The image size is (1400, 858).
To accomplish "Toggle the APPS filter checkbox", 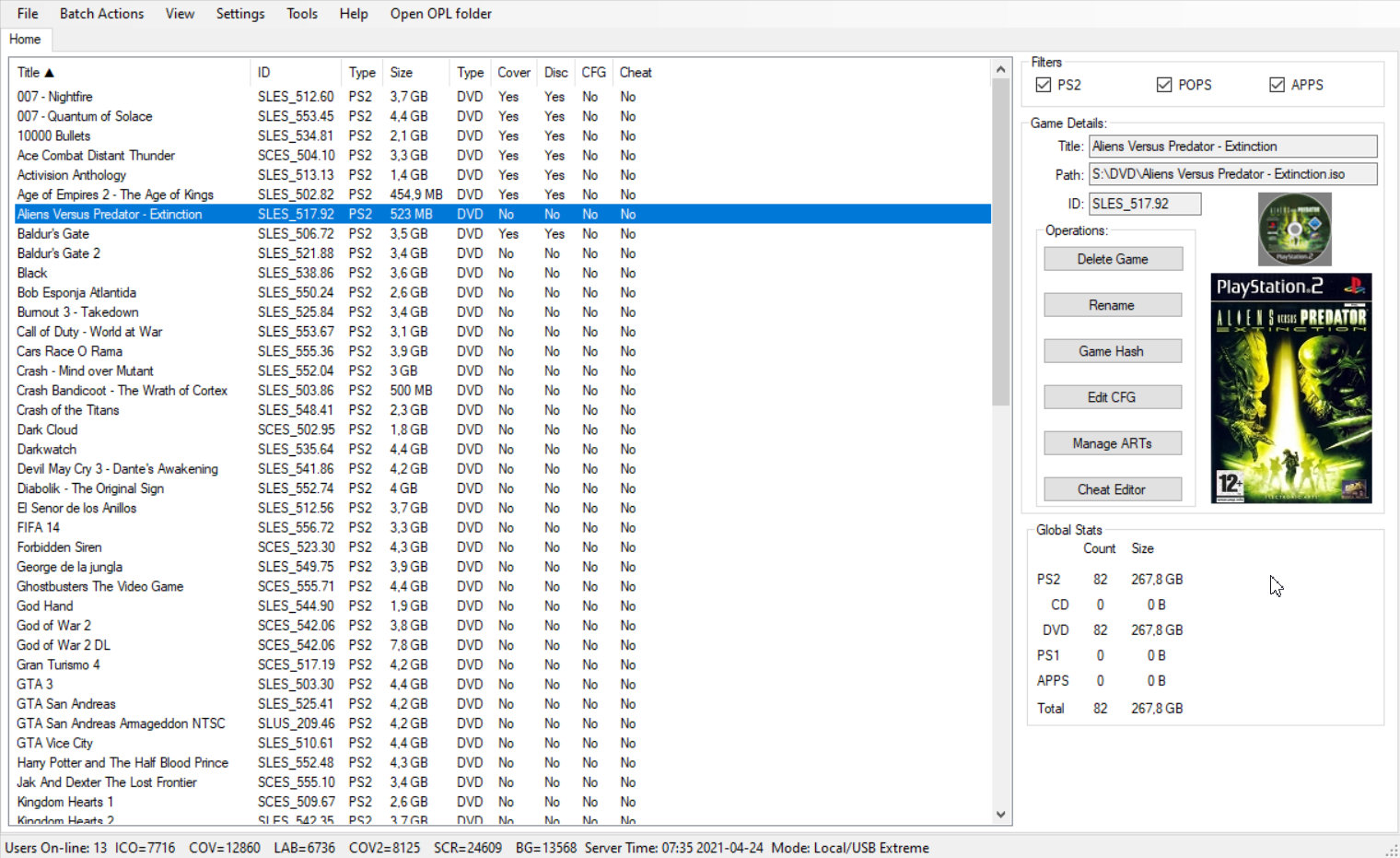I will (x=1277, y=85).
